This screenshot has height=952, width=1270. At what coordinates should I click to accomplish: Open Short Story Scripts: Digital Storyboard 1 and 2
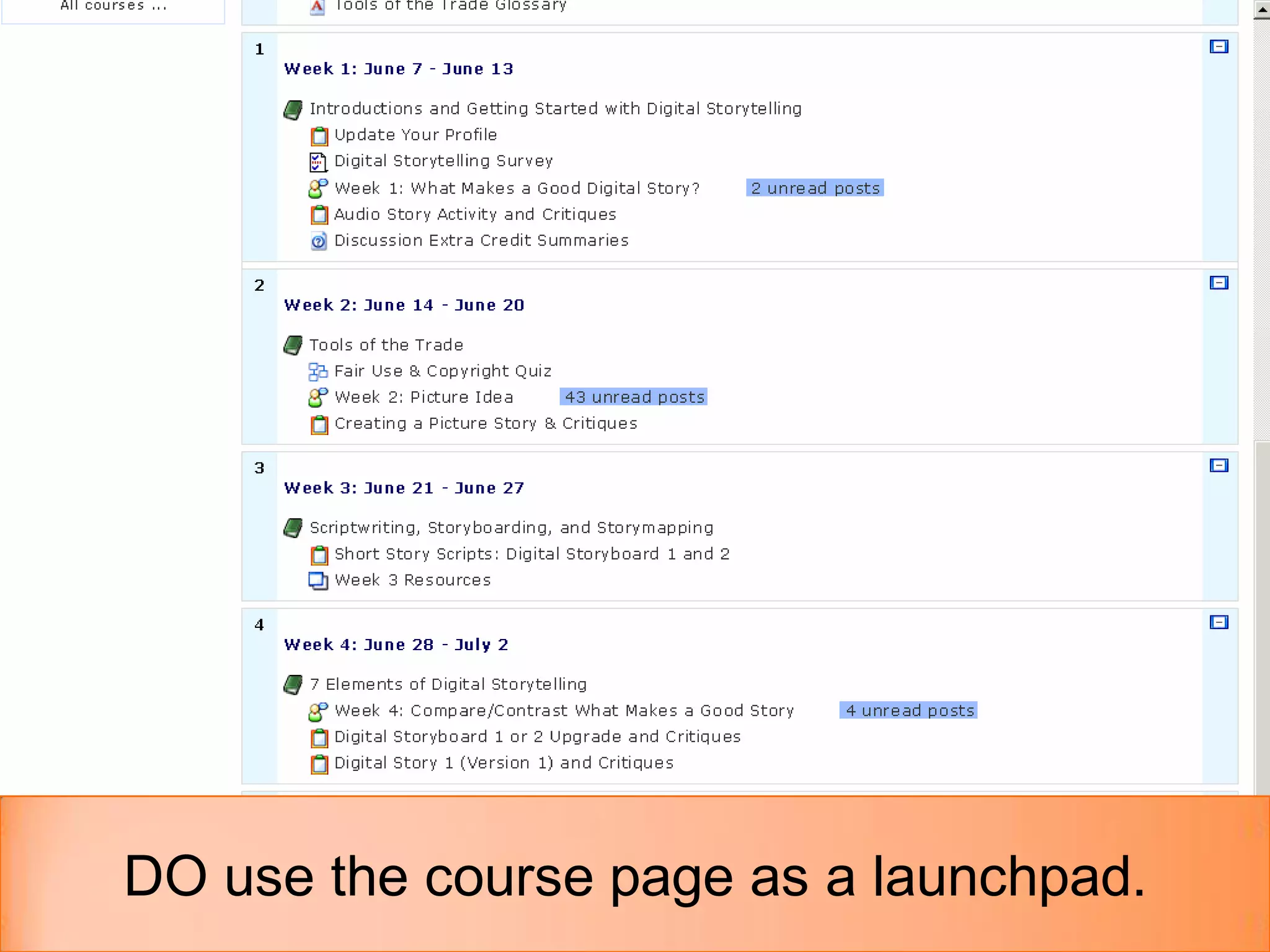[532, 554]
